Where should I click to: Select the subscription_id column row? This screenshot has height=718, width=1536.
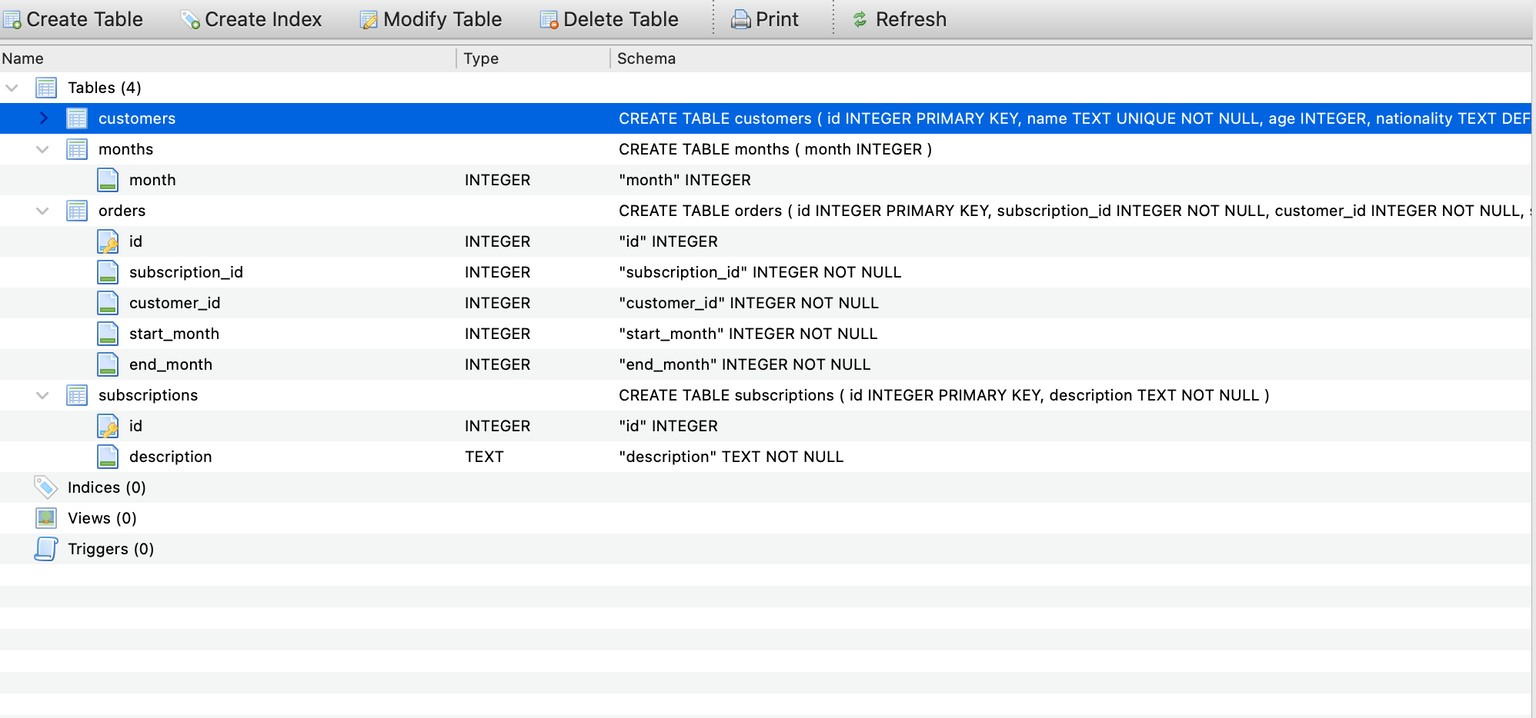coord(768,272)
